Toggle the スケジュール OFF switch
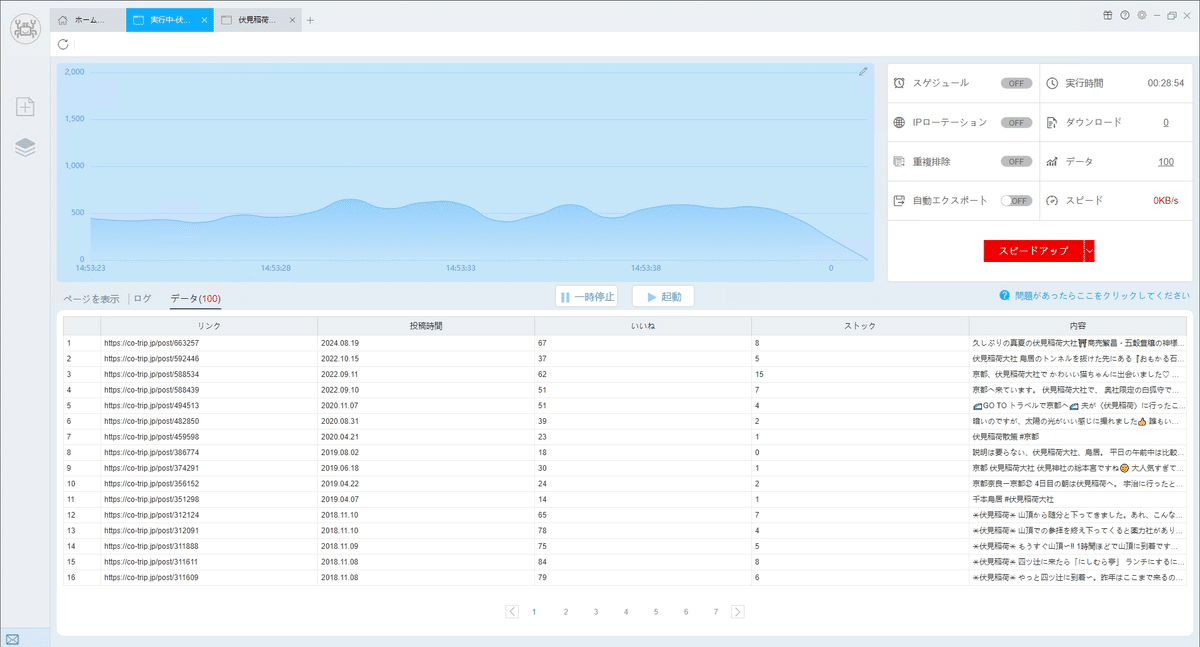This screenshot has height=647, width=1200. (x=1016, y=83)
